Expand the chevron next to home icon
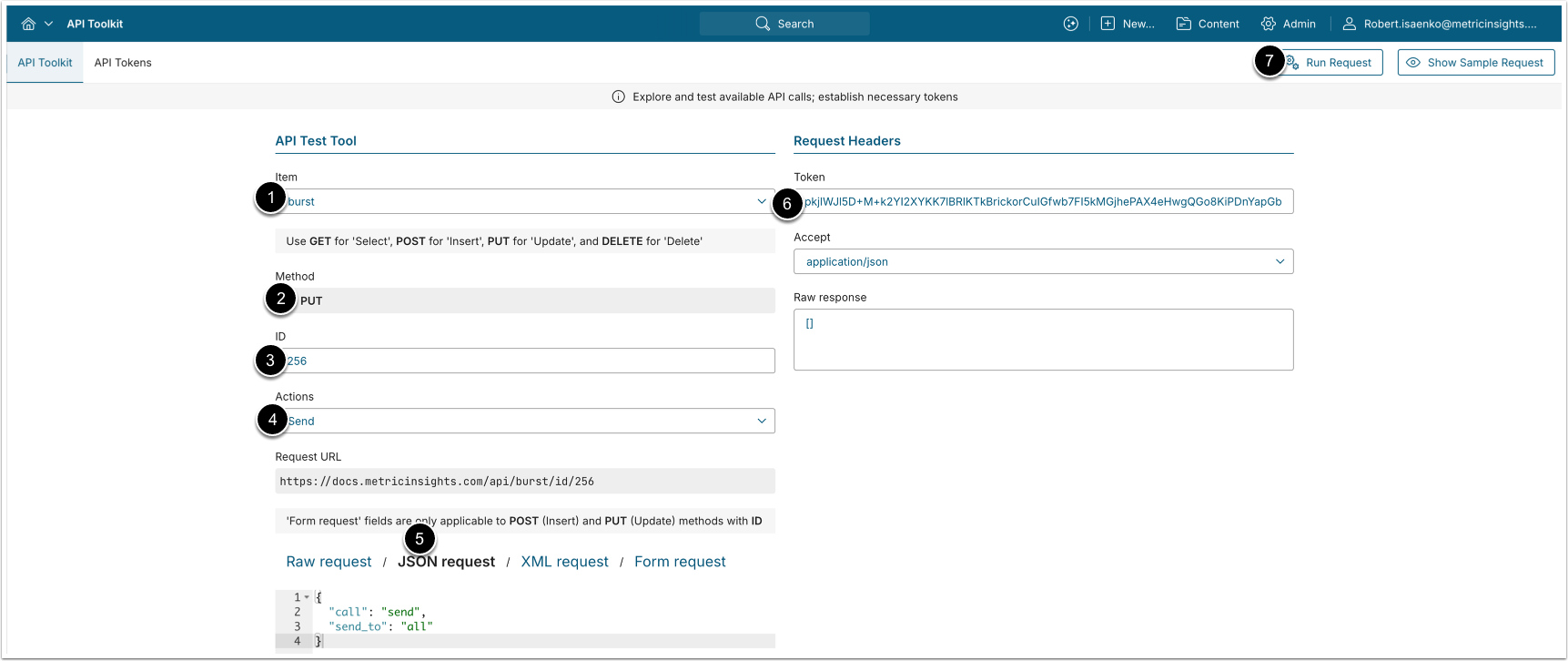Viewport: 1568px width, 661px height. coord(48,24)
